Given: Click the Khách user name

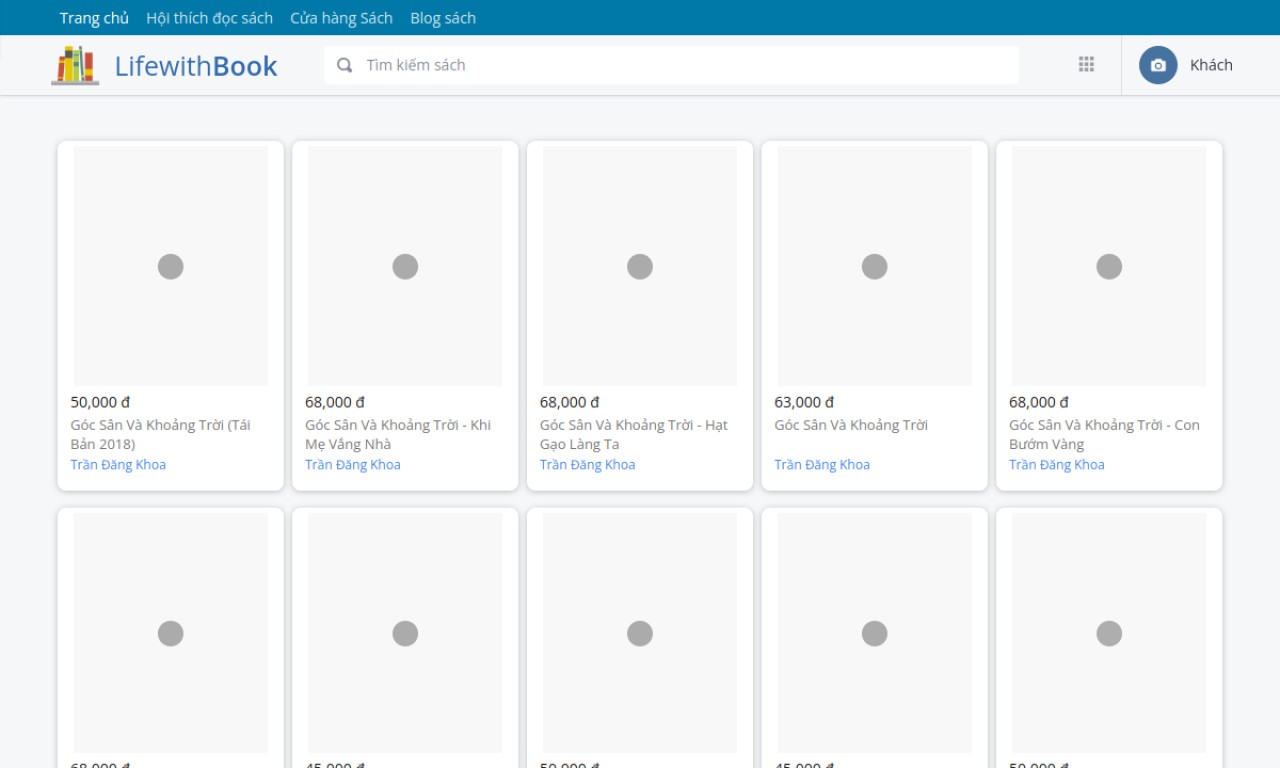Looking at the screenshot, I should 1211,65.
